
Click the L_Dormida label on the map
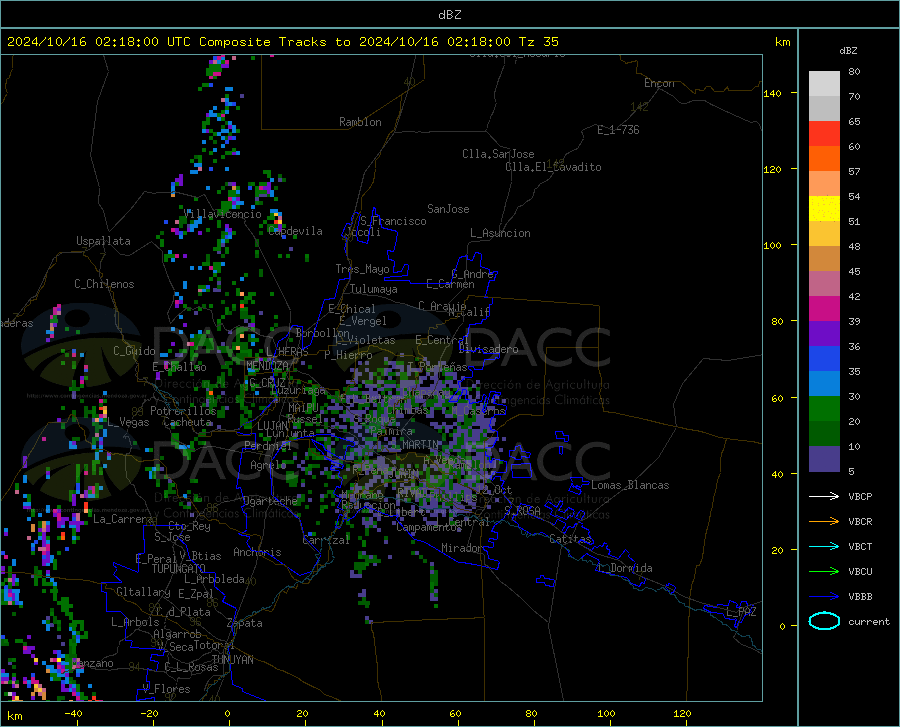point(624,568)
